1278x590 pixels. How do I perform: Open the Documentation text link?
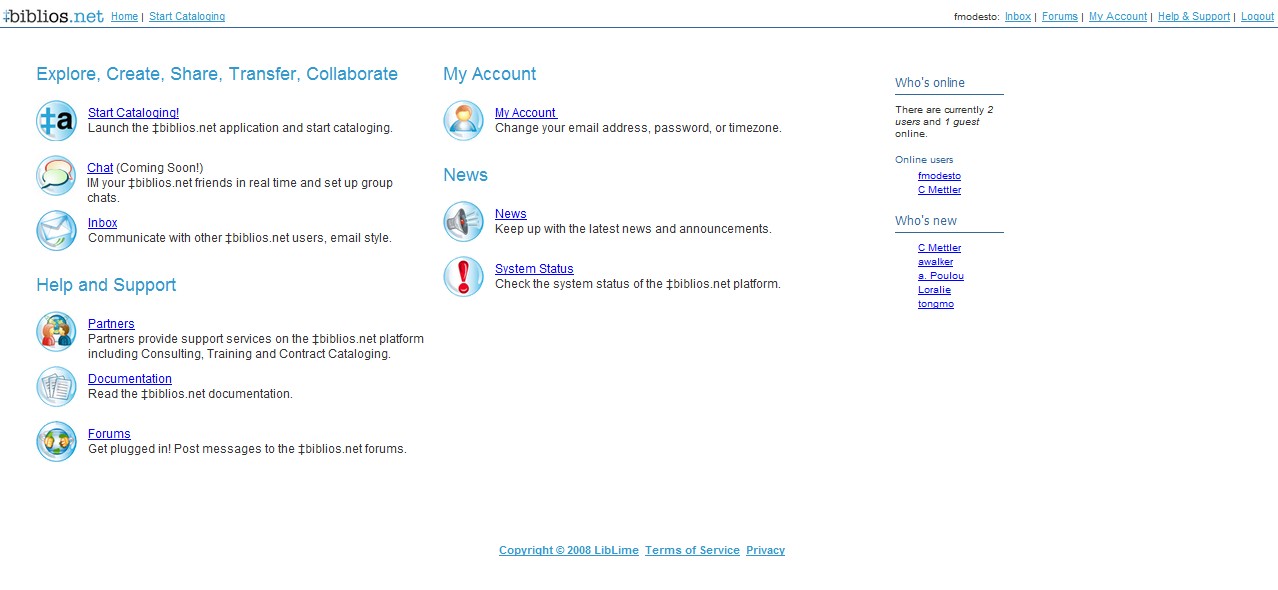pyautogui.click(x=130, y=379)
